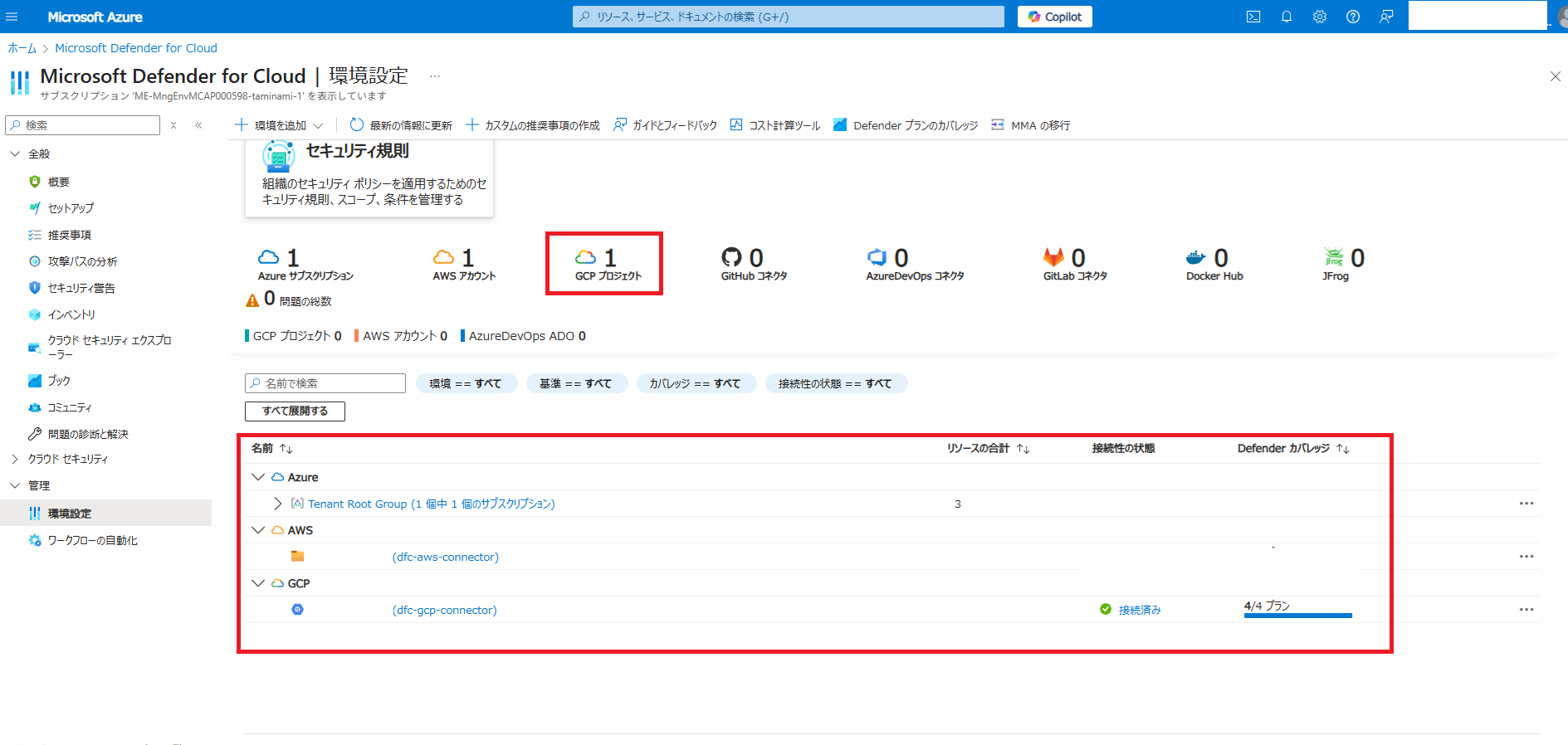Open Defender プランのカバレッジ
Viewport: 1568px width, 745px height.
click(x=906, y=125)
